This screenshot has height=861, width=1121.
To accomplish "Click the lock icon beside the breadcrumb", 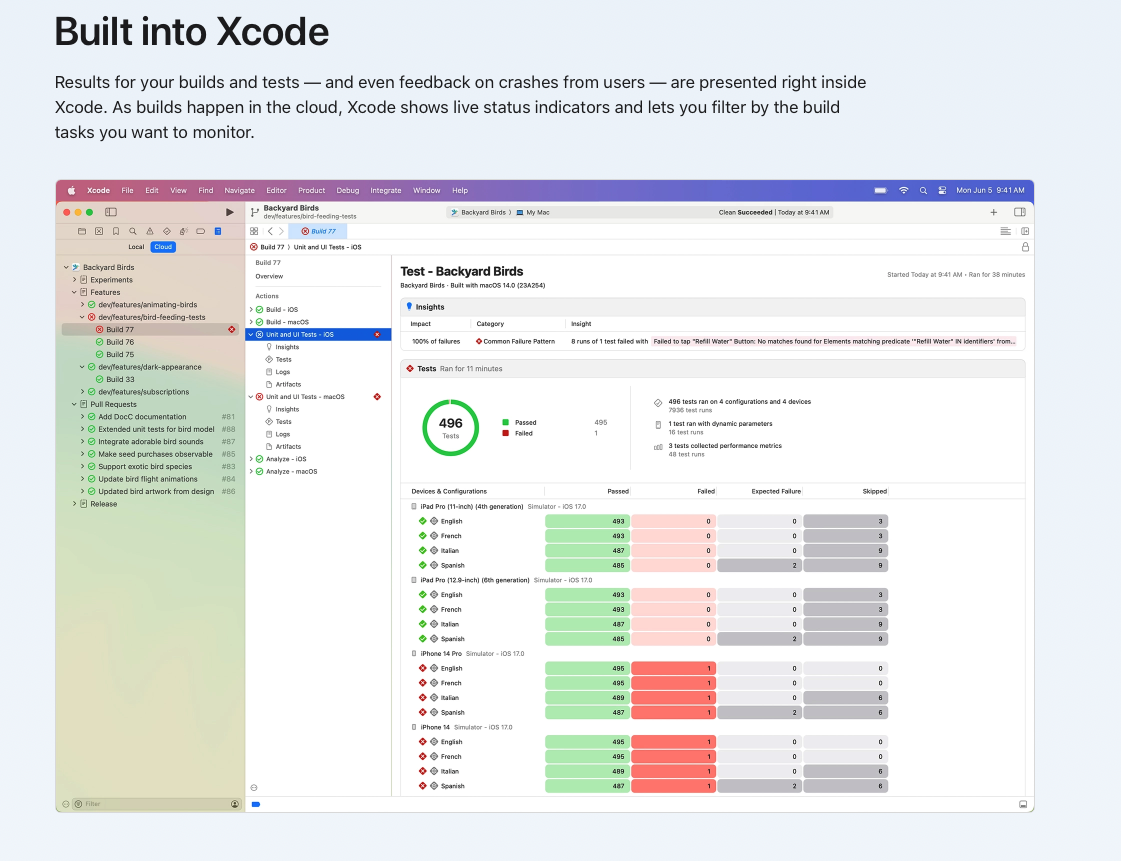I will [1024, 246].
